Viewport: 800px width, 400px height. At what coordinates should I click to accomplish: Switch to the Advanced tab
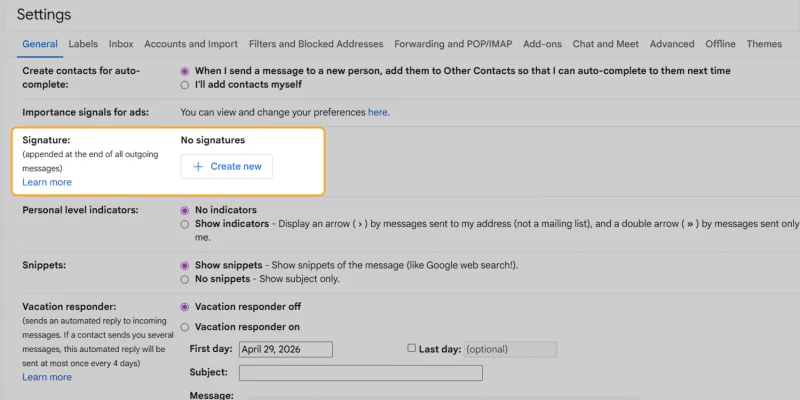[672, 44]
